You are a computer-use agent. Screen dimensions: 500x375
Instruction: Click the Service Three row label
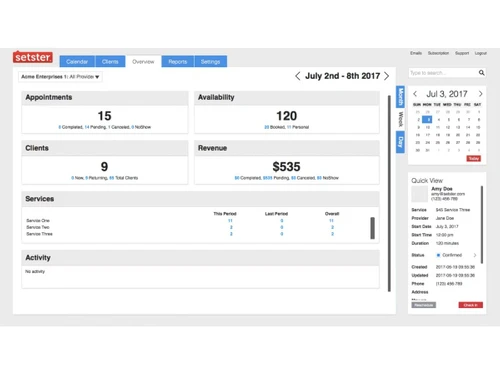point(39,234)
